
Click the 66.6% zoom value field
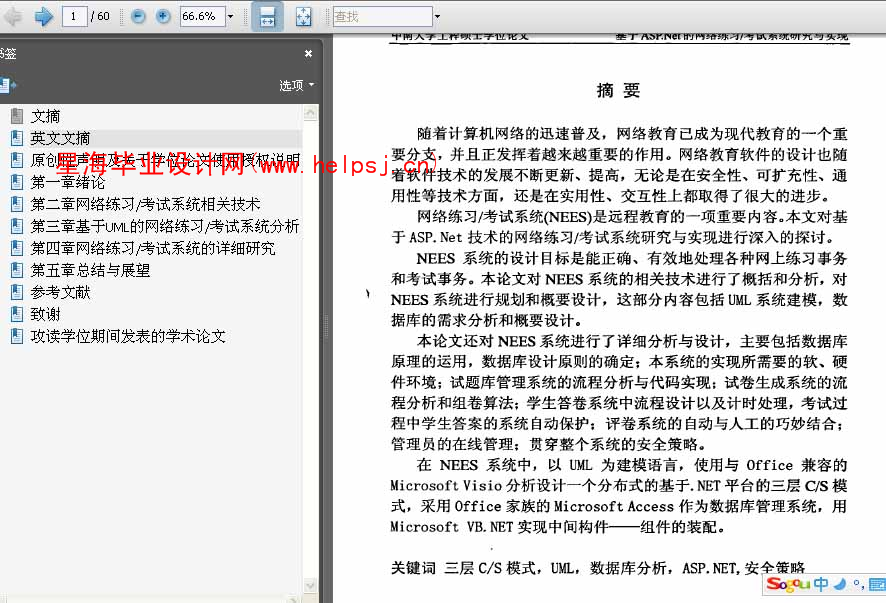202,16
